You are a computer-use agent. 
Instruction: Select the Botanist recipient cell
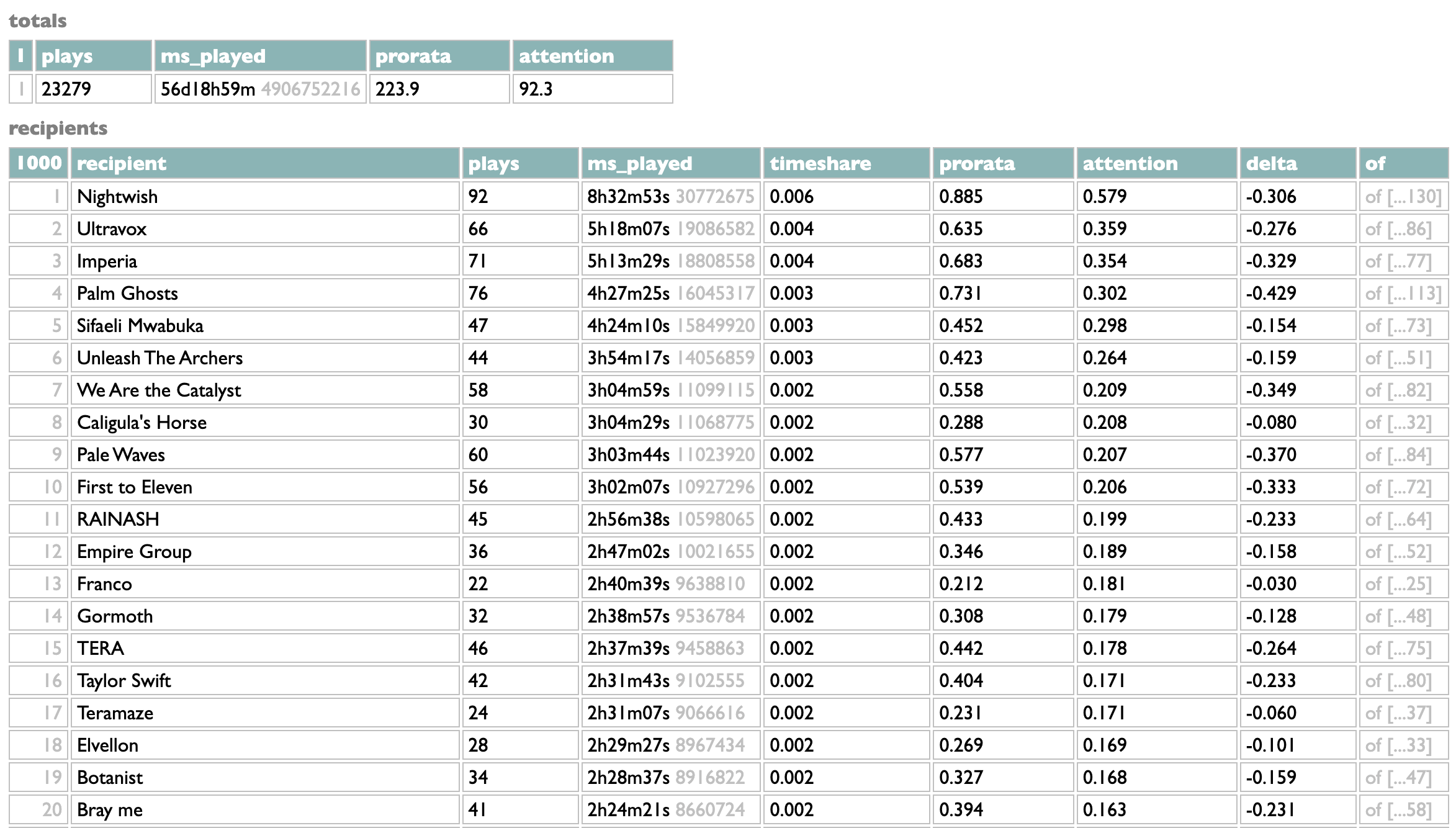[265, 778]
